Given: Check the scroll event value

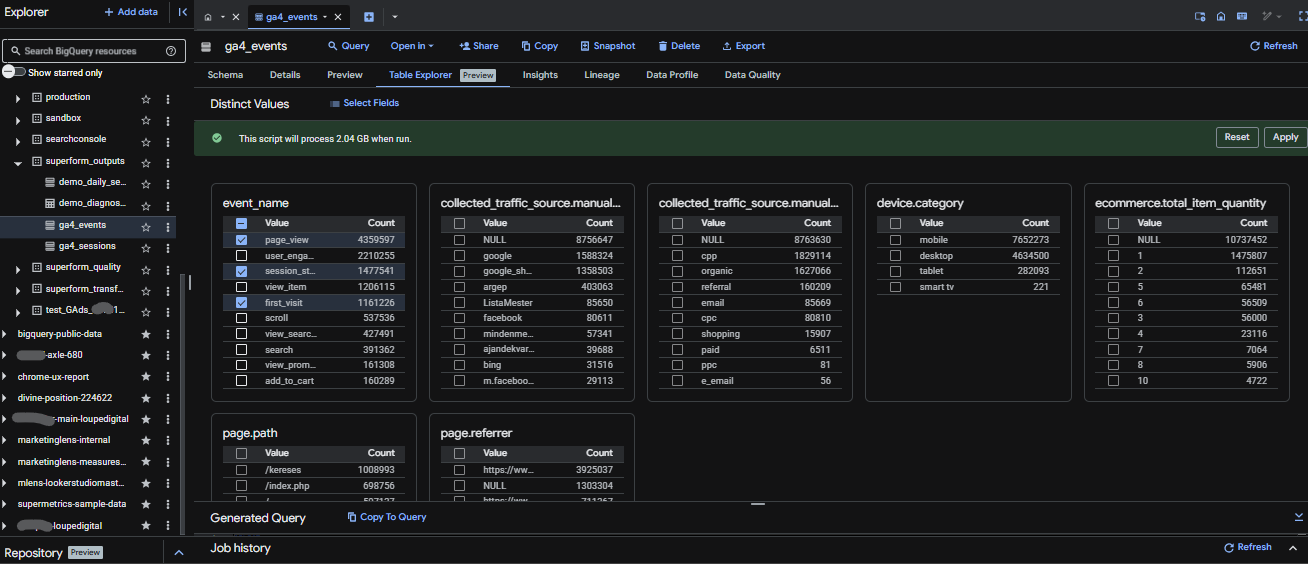Looking at the screenshot, I should click(x=241, y=318).
